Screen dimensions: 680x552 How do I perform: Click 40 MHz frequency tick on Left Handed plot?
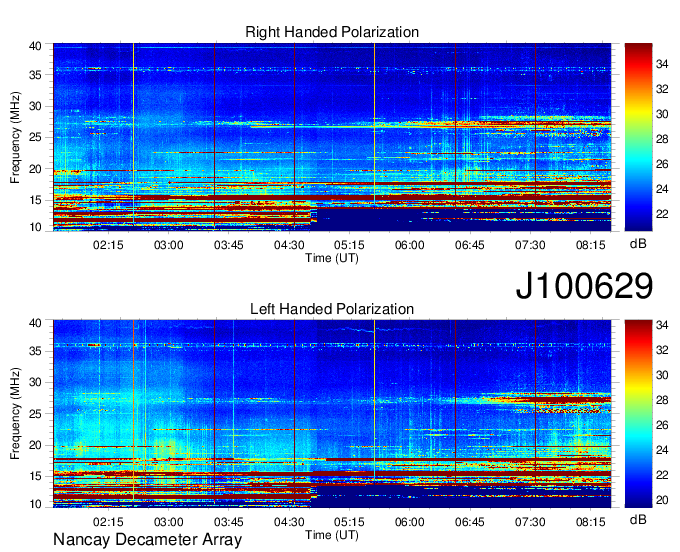click(35, 323)
